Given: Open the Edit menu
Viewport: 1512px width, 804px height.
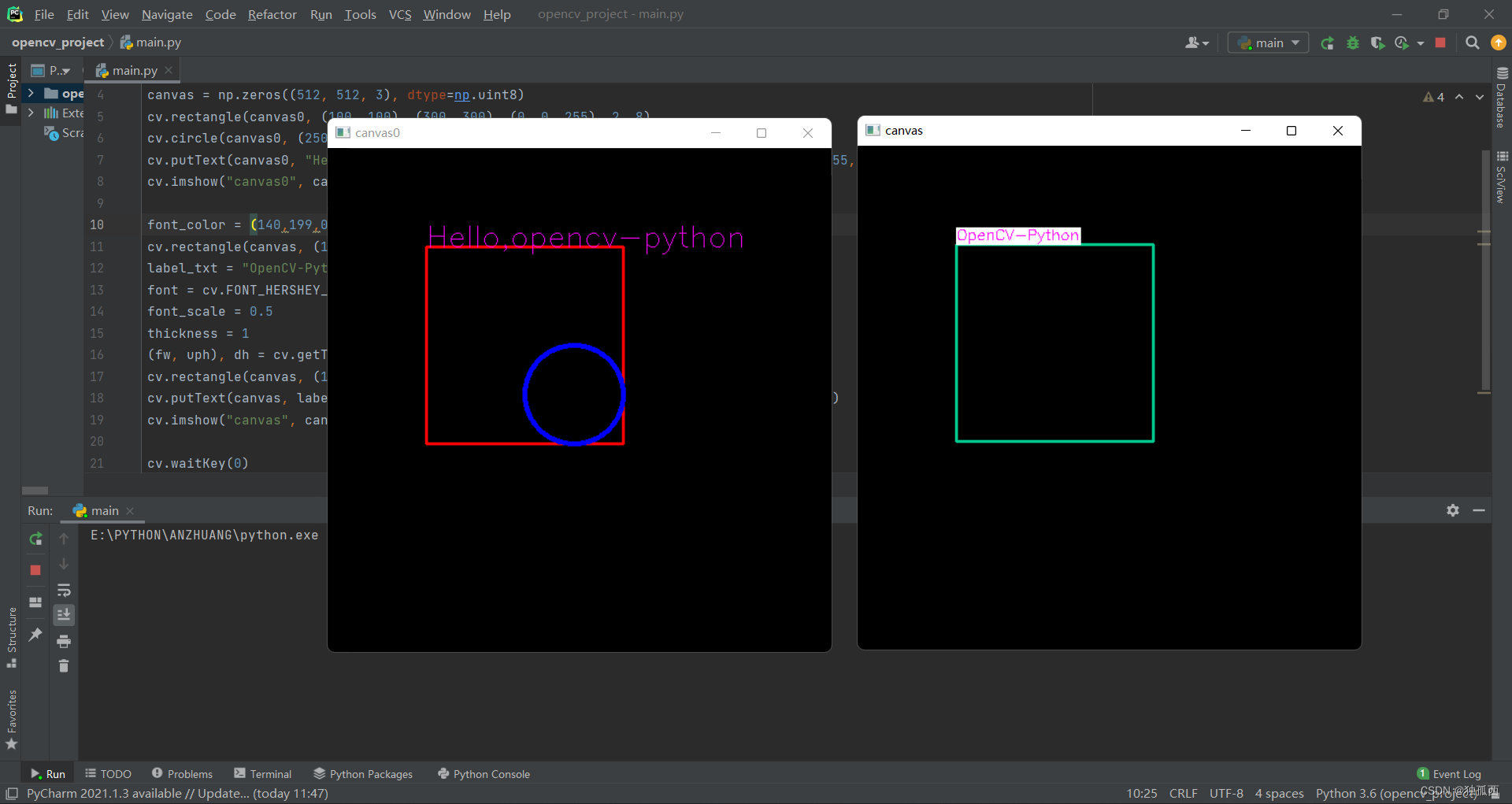Looking at the screenshot, I should (x=77, y=14).
